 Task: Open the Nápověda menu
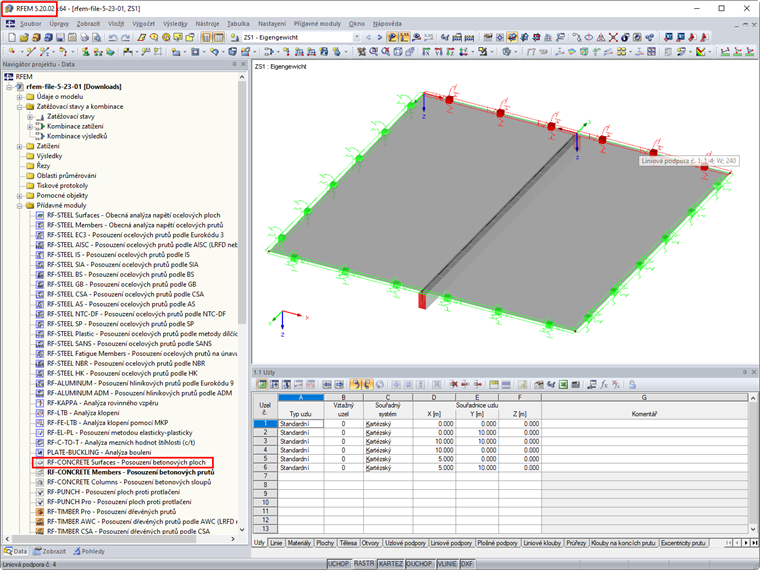pos(387,23)
